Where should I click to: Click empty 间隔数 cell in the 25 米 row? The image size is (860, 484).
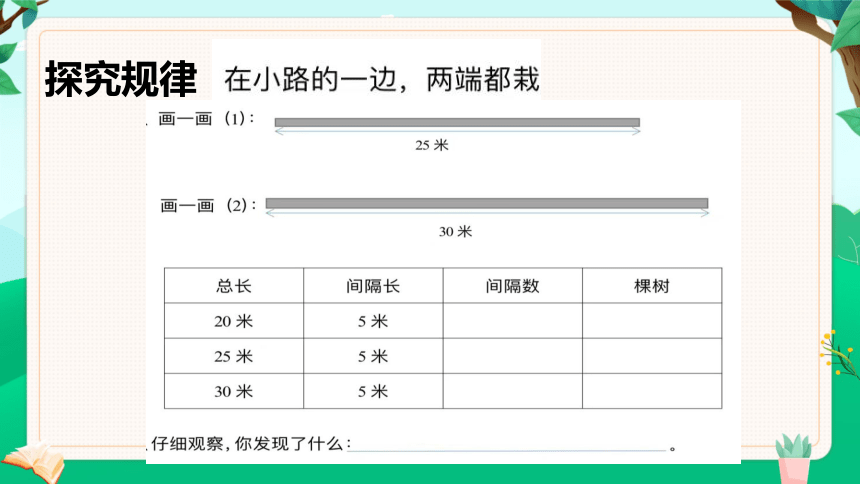[512, 356]
